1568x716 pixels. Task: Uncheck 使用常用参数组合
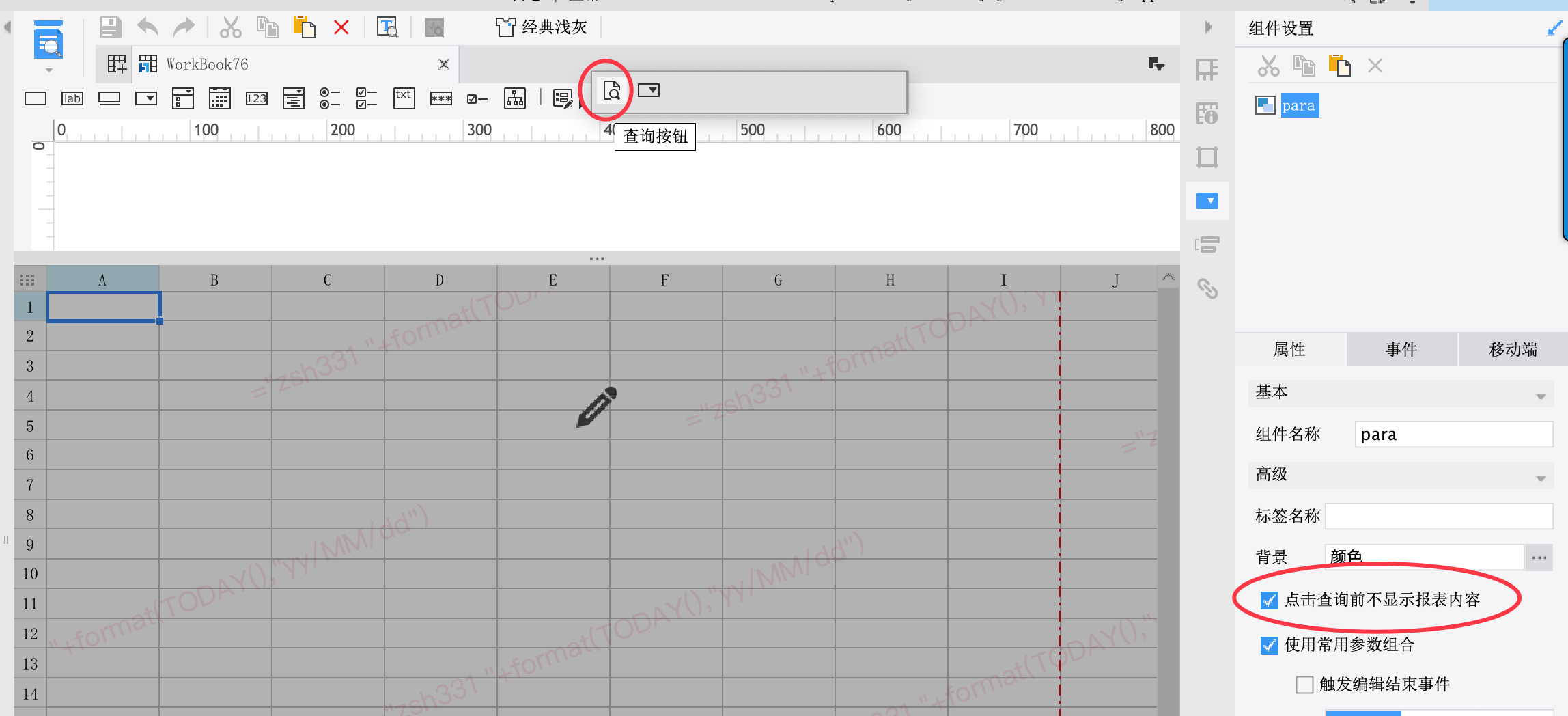coord(1269,645)
